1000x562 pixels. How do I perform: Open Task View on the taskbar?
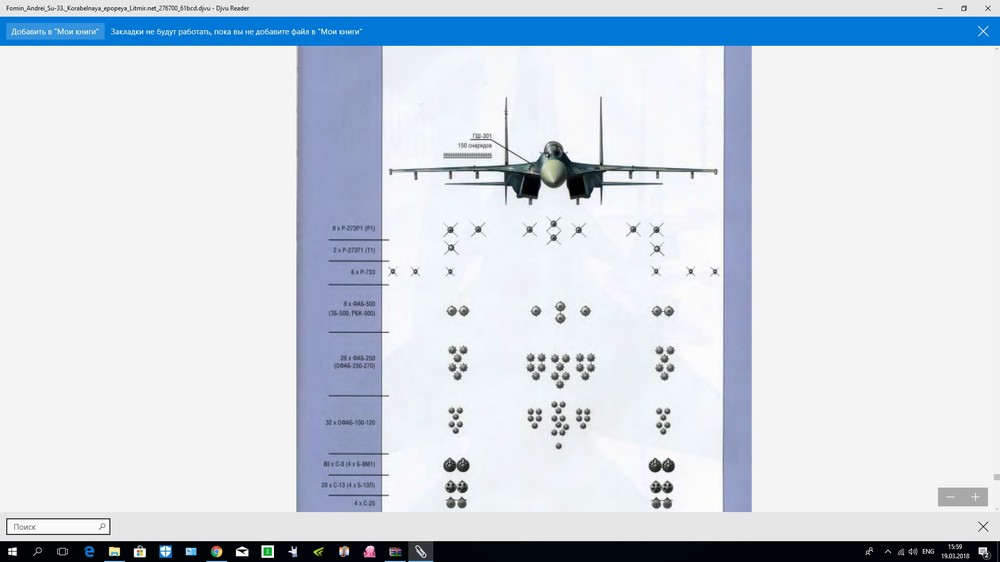(62, 552)
